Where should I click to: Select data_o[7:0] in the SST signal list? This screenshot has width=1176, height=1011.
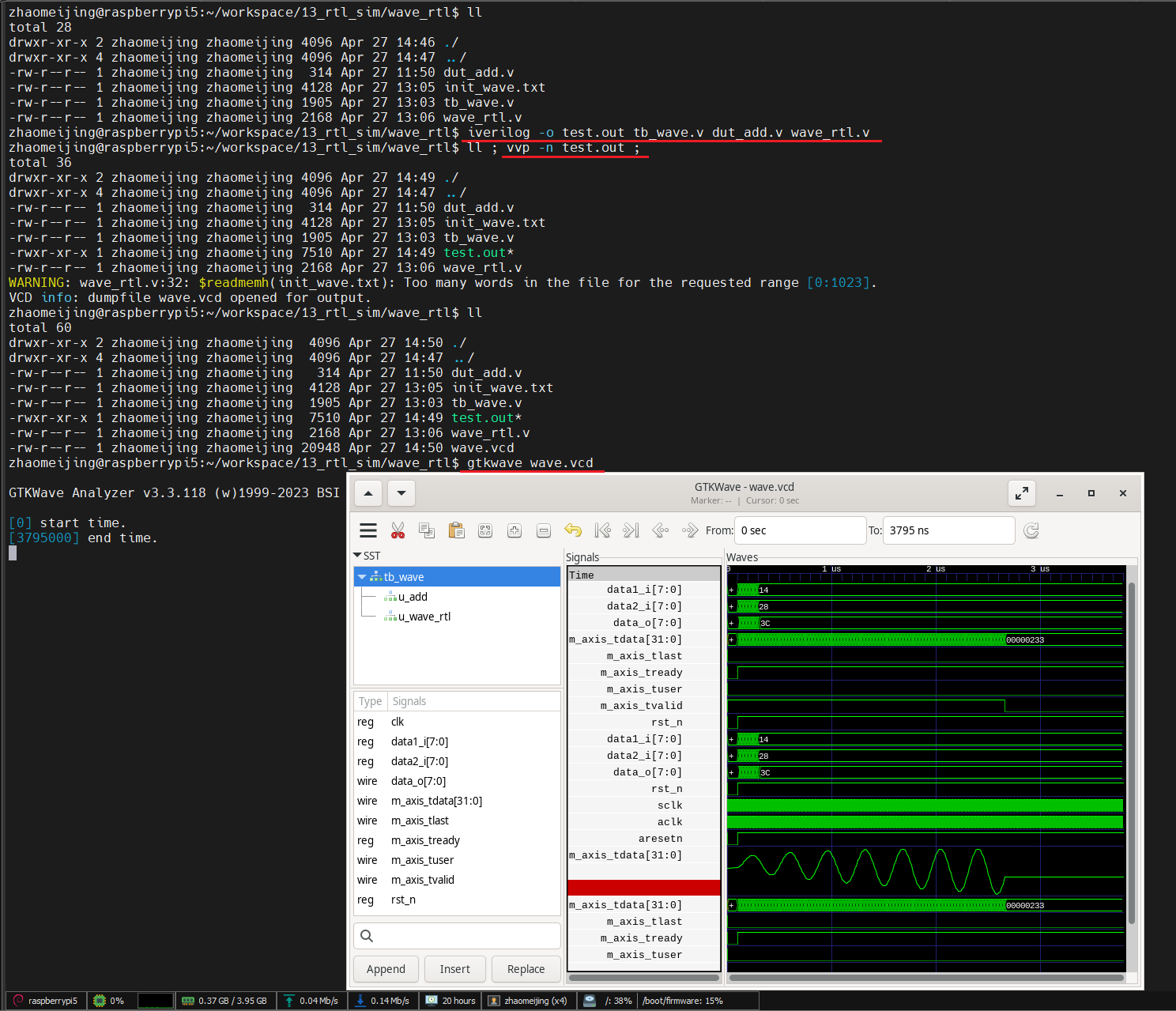457,781
